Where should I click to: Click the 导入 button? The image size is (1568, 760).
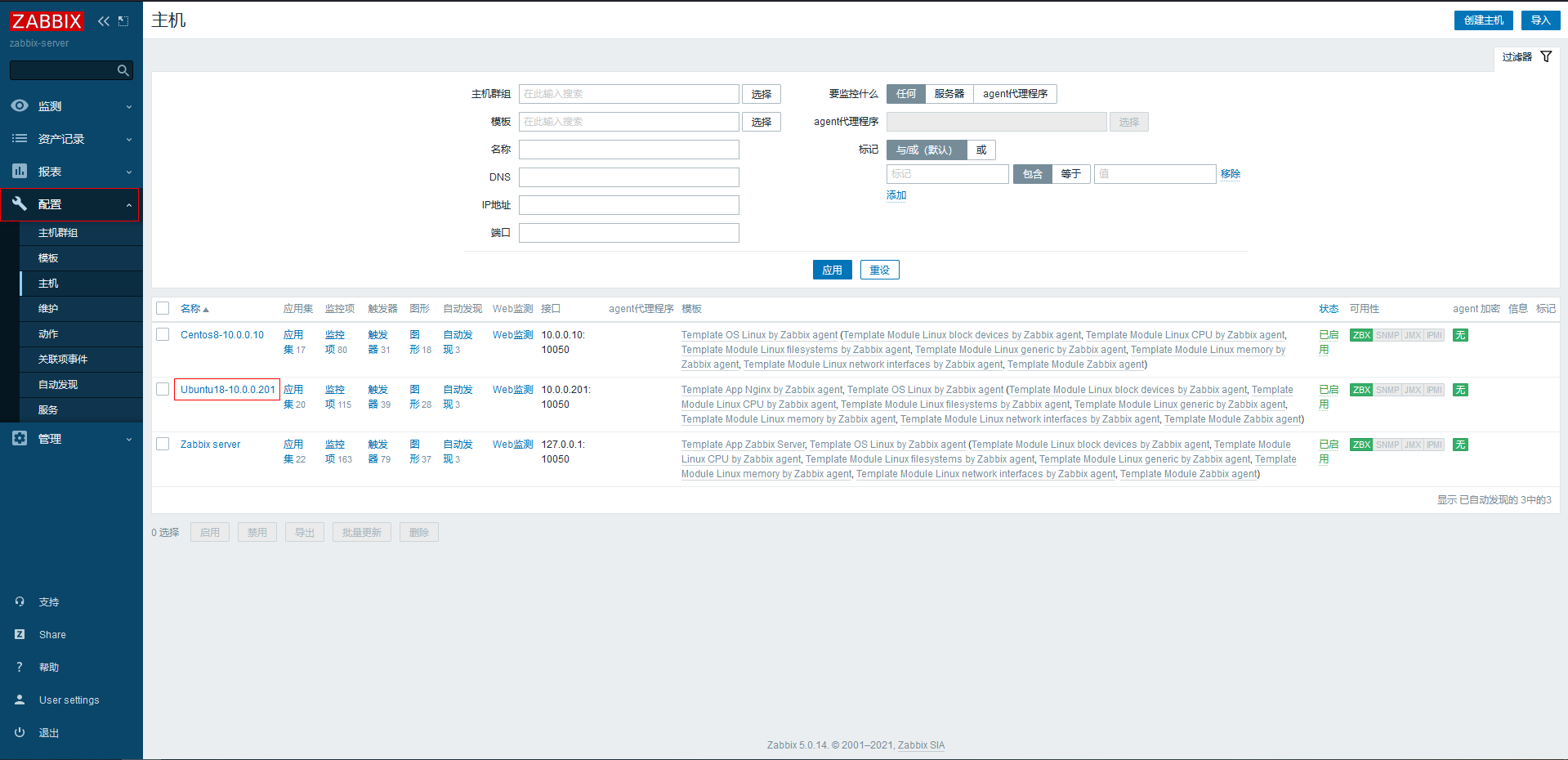pyautogui.click(x=1541, y=20)
